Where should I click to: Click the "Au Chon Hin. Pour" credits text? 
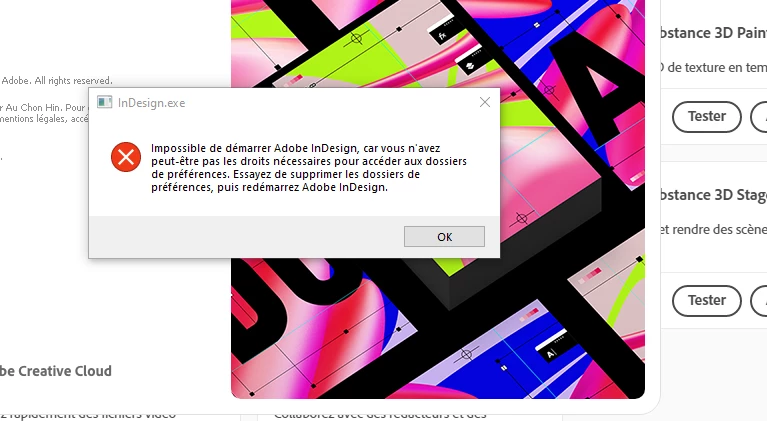(x=45, y=108)
